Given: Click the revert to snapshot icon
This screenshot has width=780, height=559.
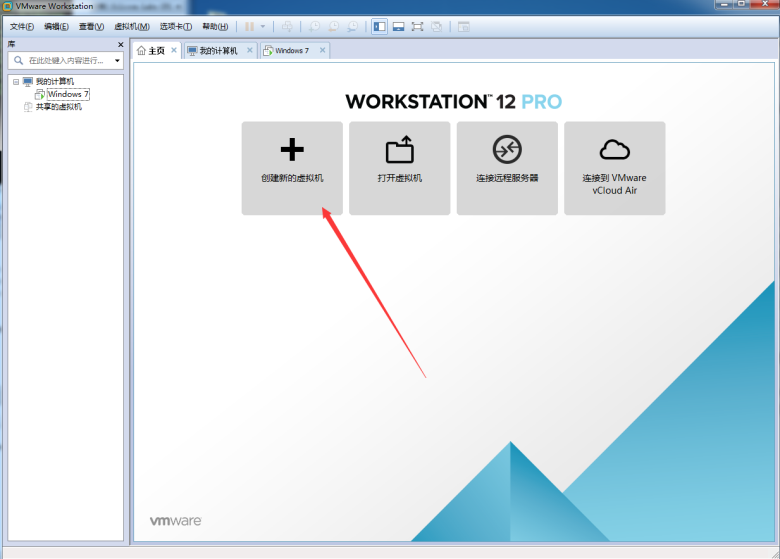Looking at the screenshot, I should 333,27.
